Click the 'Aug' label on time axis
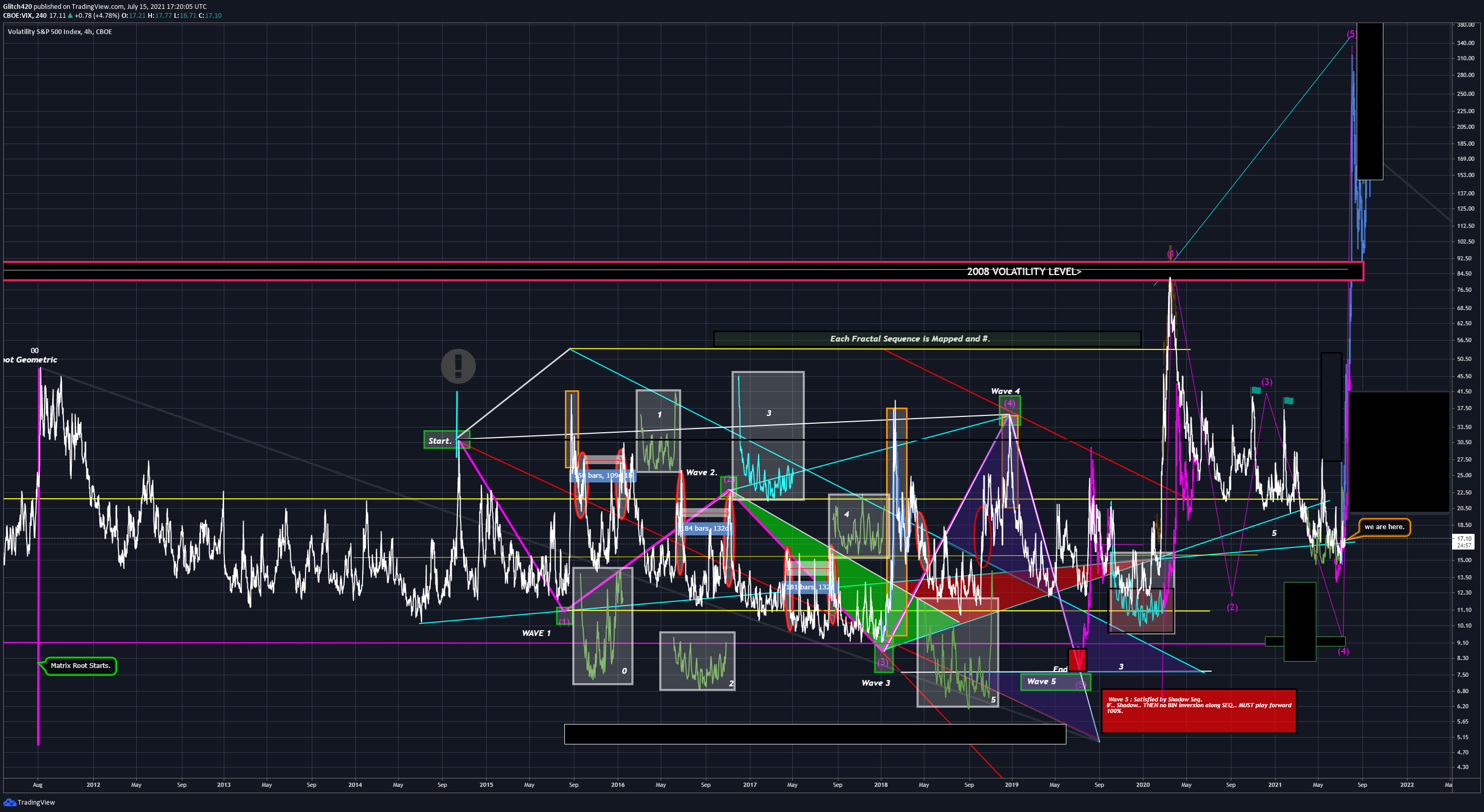The image size is (1484, 812). 37,784
